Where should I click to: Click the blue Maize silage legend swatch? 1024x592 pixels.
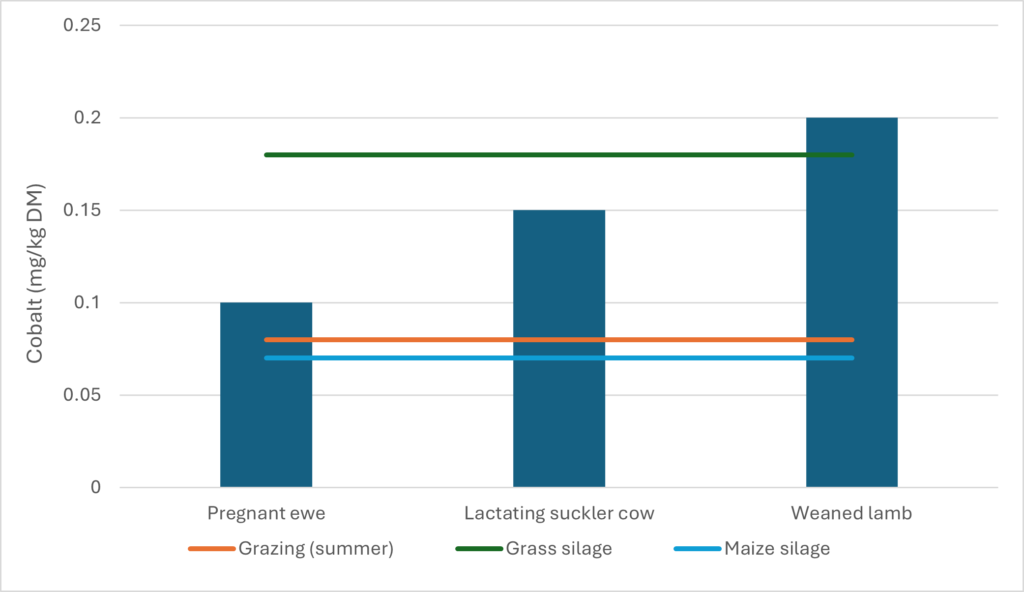pyautogui.click(x=697, y=549)
